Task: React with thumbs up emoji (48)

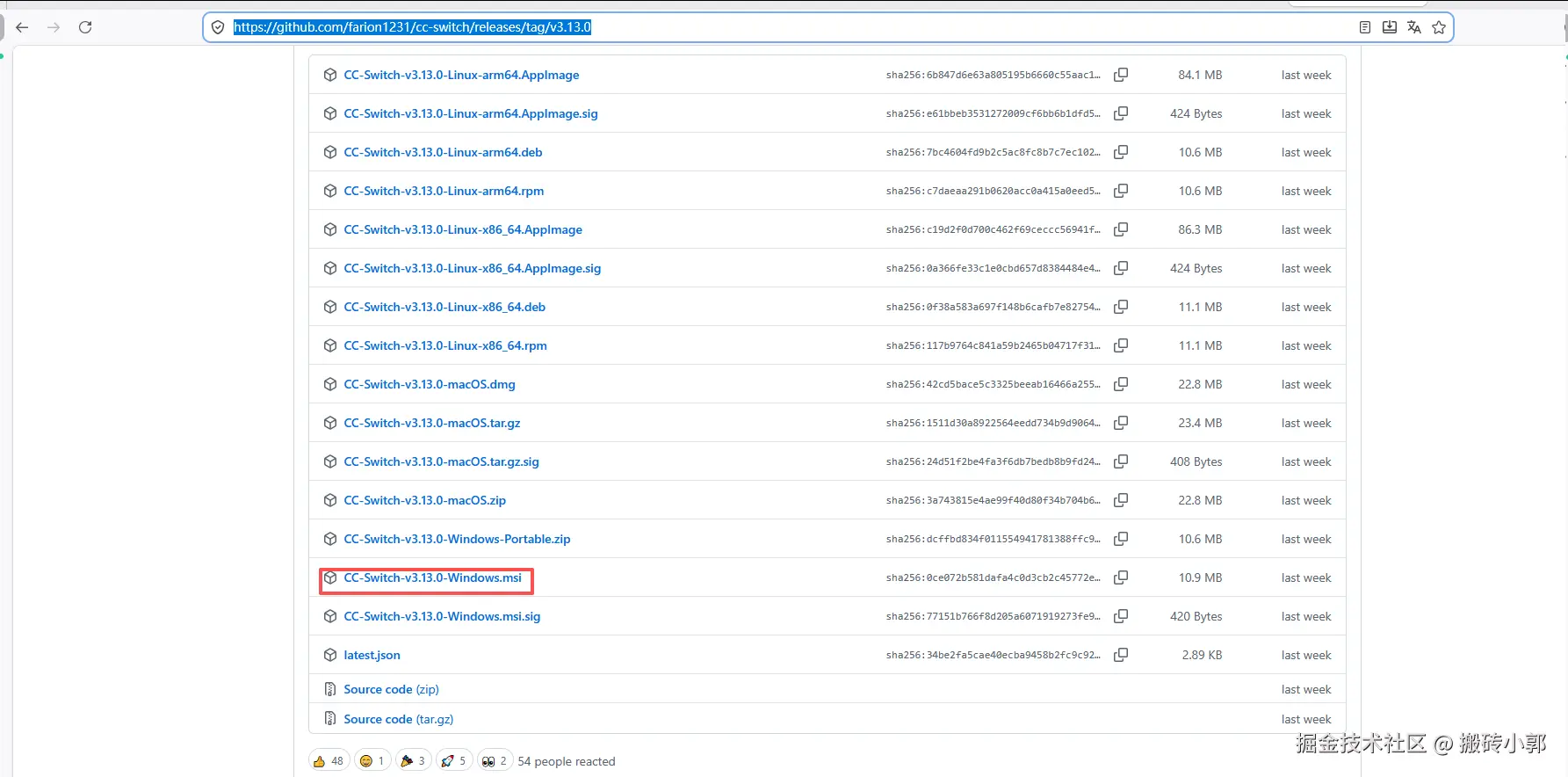Action: point(329,761)
